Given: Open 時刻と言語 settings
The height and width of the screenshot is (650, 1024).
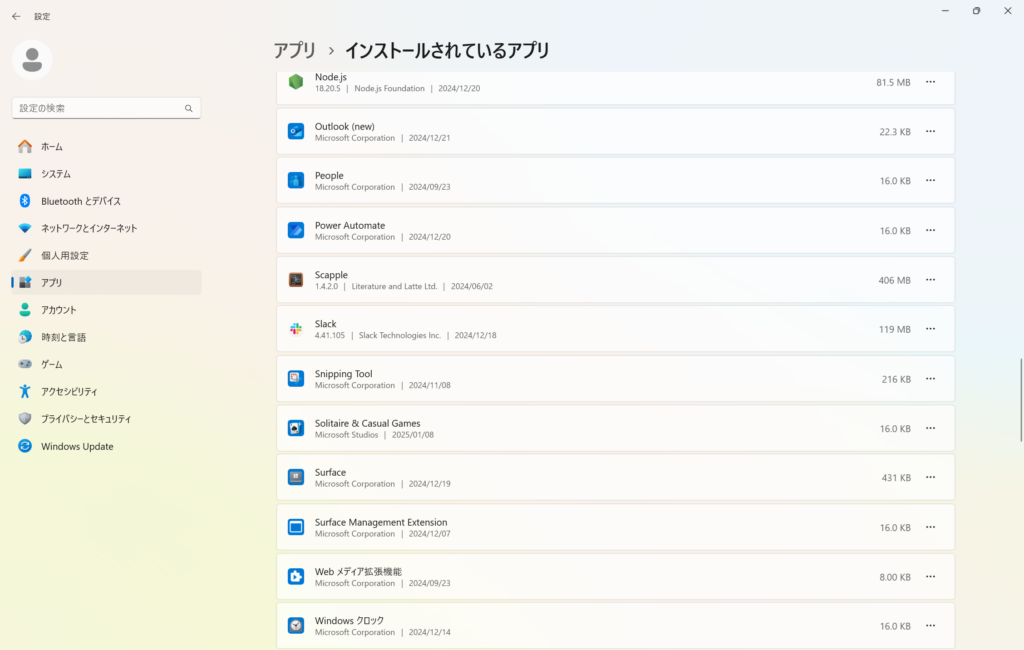Looking at the screenshot, I should pyautogui.click(x=106, y=337).
